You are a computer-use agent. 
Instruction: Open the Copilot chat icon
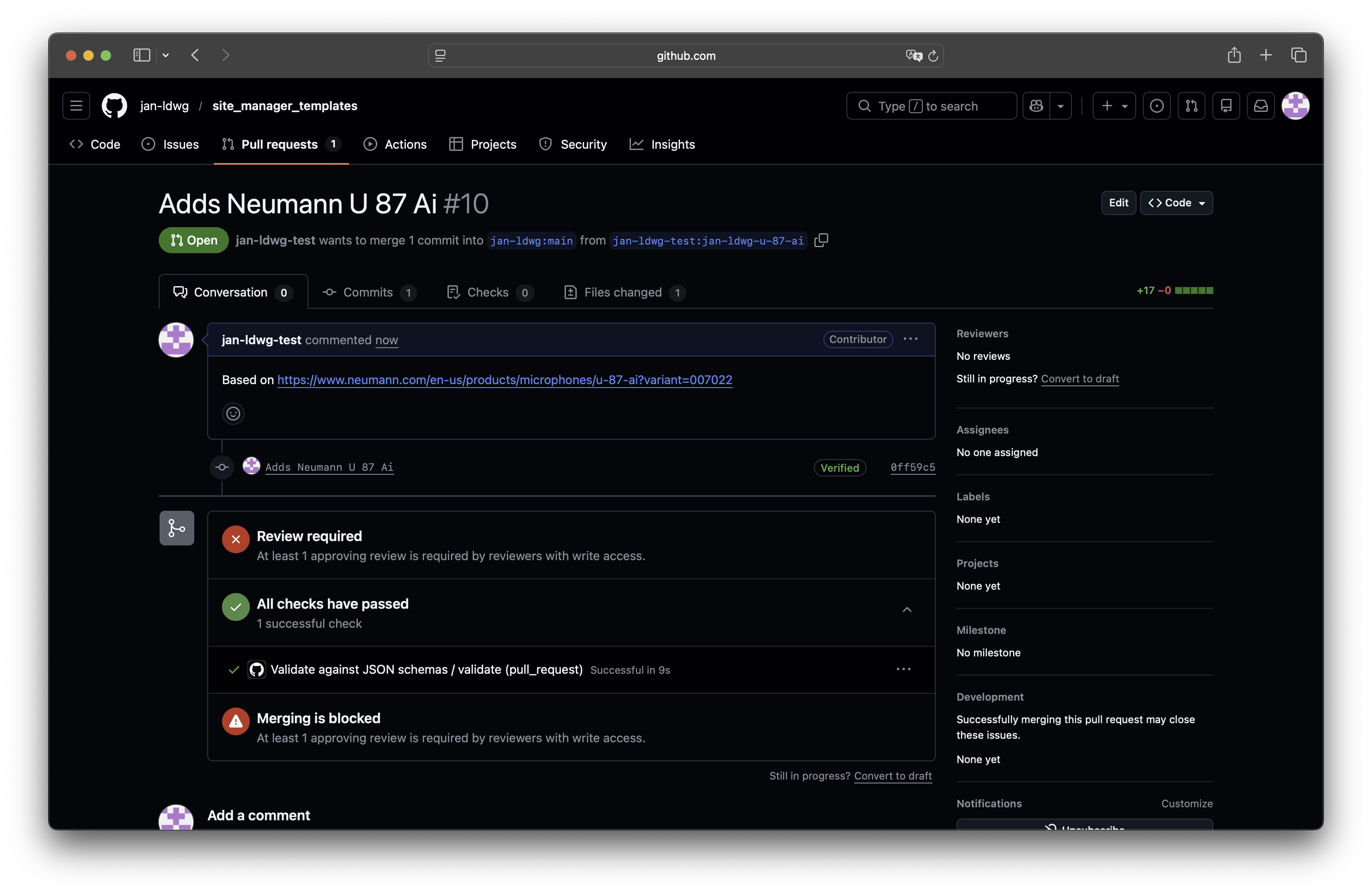pos(1036,106)
